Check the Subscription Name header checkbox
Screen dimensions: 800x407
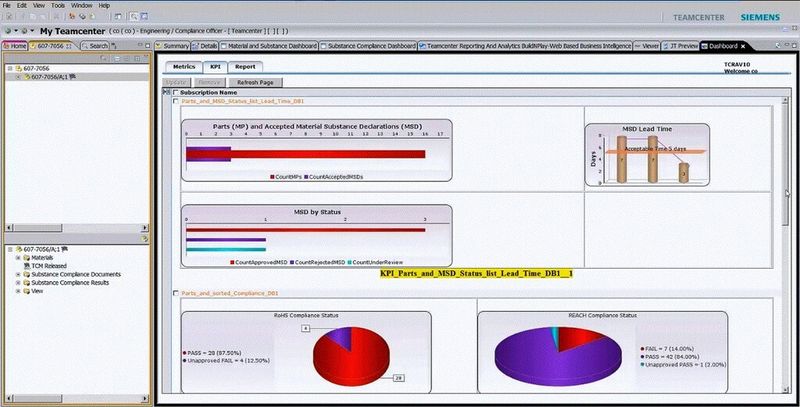[x=176, y=93]
